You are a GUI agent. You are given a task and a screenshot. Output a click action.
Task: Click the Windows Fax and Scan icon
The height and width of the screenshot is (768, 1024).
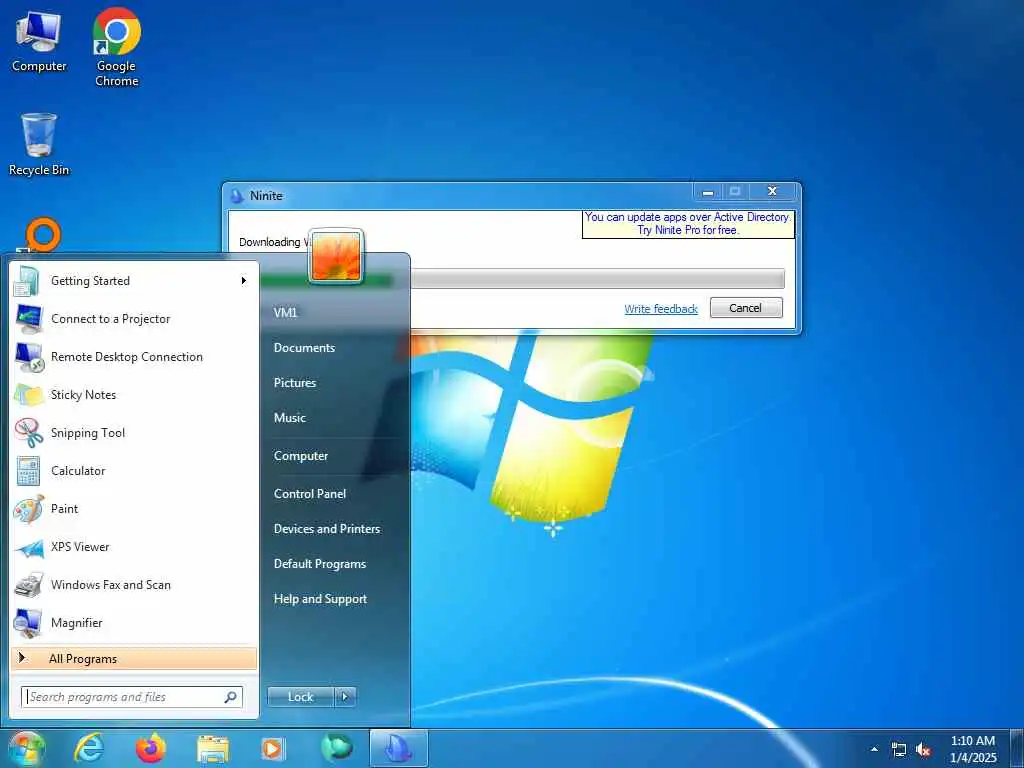click(x=28, y=585)
